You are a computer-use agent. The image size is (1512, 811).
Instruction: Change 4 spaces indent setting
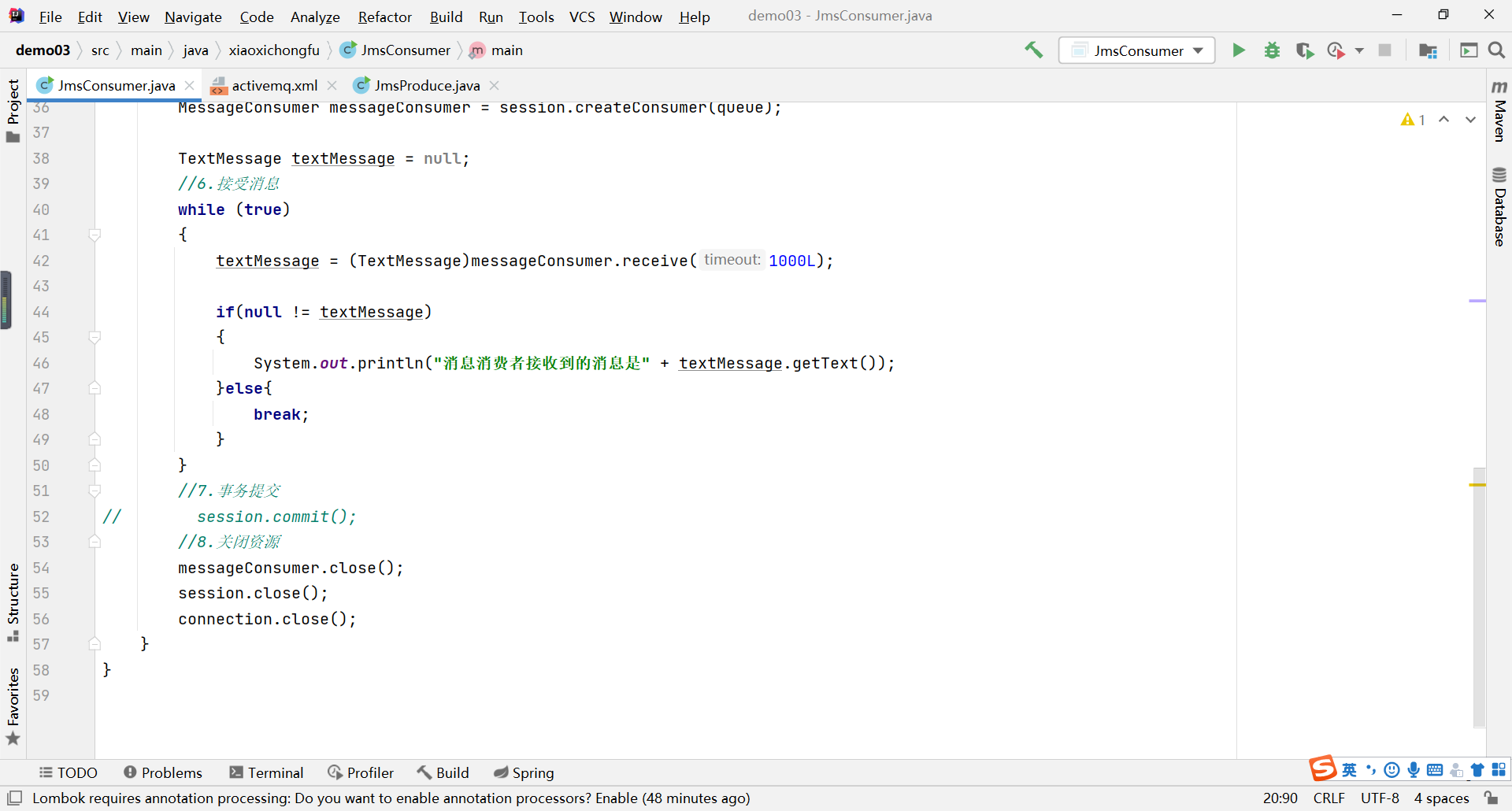coord(1441,798)
